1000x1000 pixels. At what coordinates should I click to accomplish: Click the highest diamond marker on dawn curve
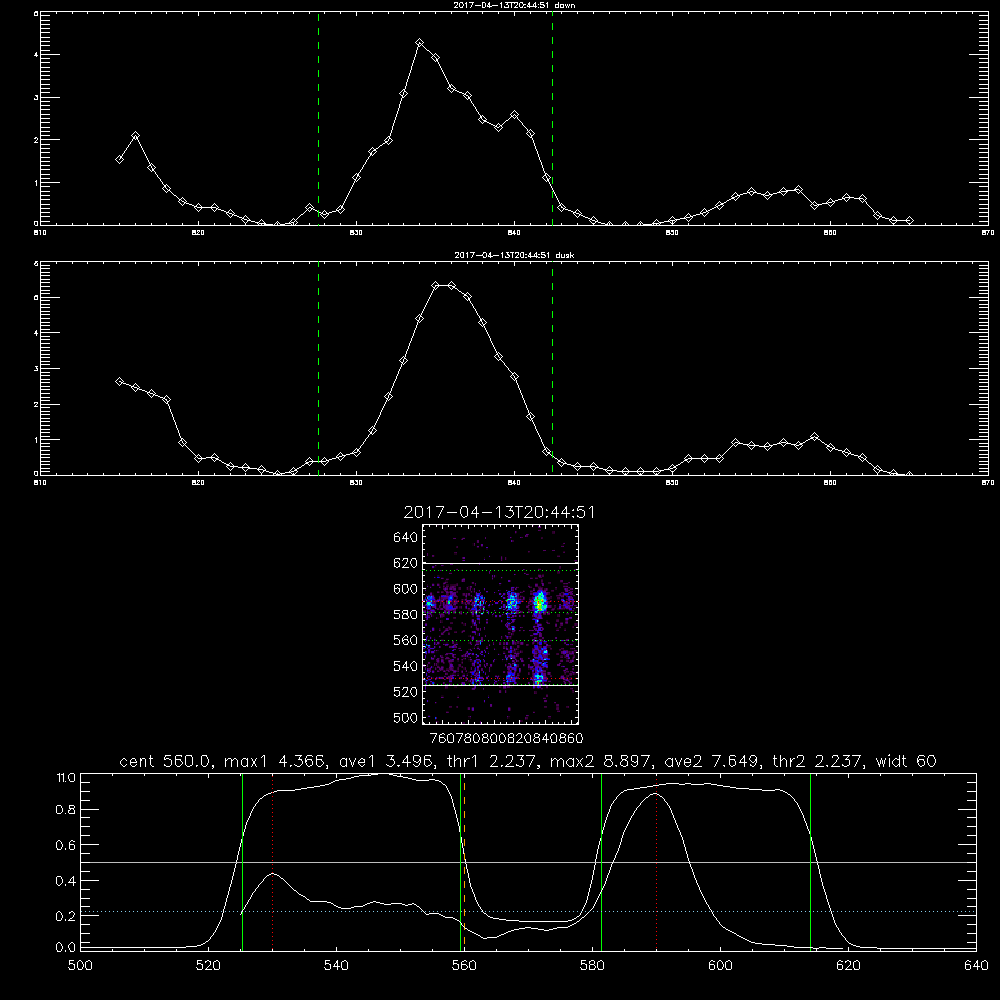coord(419,43)
